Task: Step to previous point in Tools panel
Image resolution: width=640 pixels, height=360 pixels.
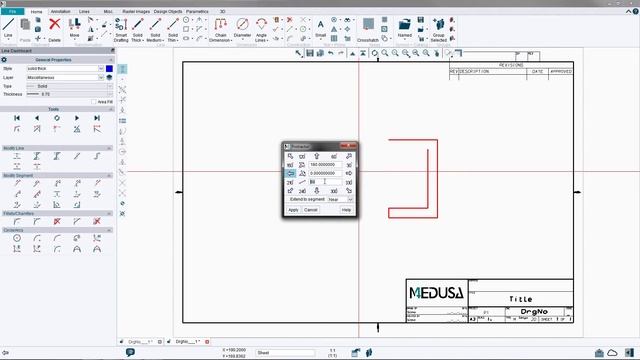Action: coord(37,118)
